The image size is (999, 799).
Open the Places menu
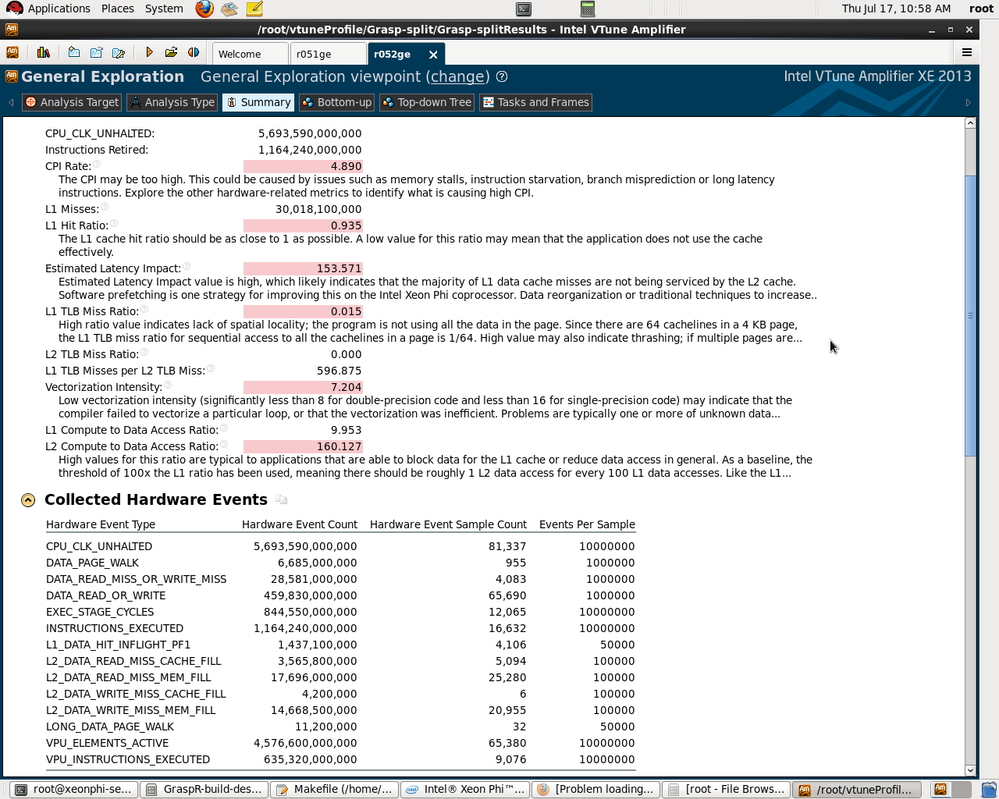117,8
